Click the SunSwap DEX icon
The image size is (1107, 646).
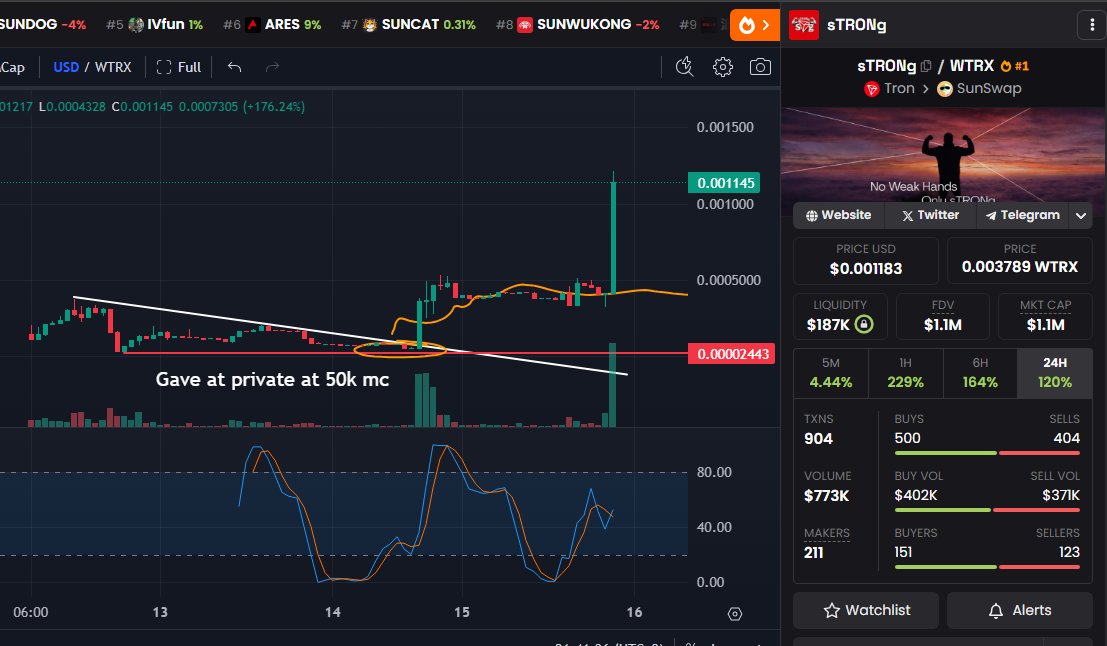[x=945, y=89]
